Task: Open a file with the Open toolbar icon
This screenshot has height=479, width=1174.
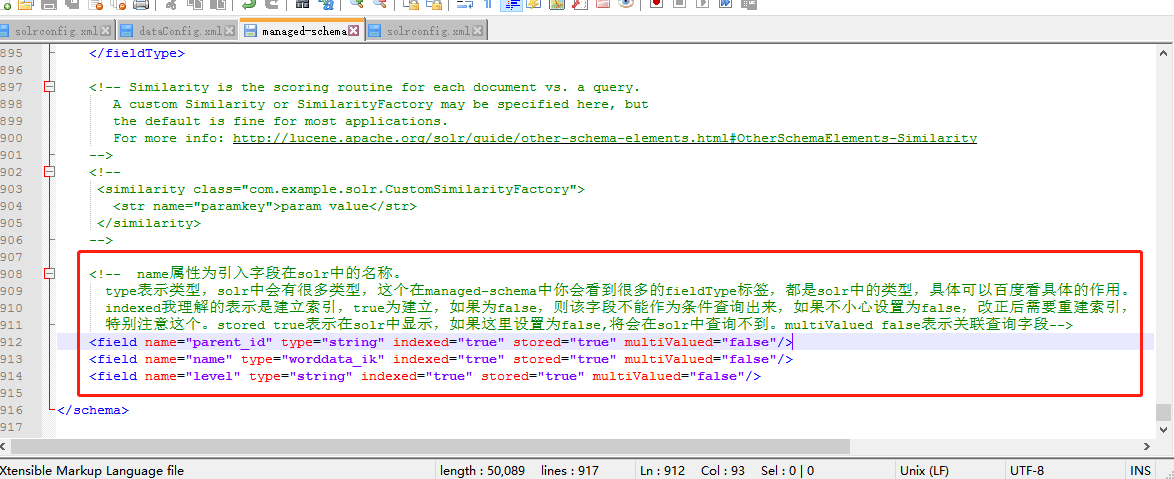Action: pyautogui.click(x=26, y=4)
